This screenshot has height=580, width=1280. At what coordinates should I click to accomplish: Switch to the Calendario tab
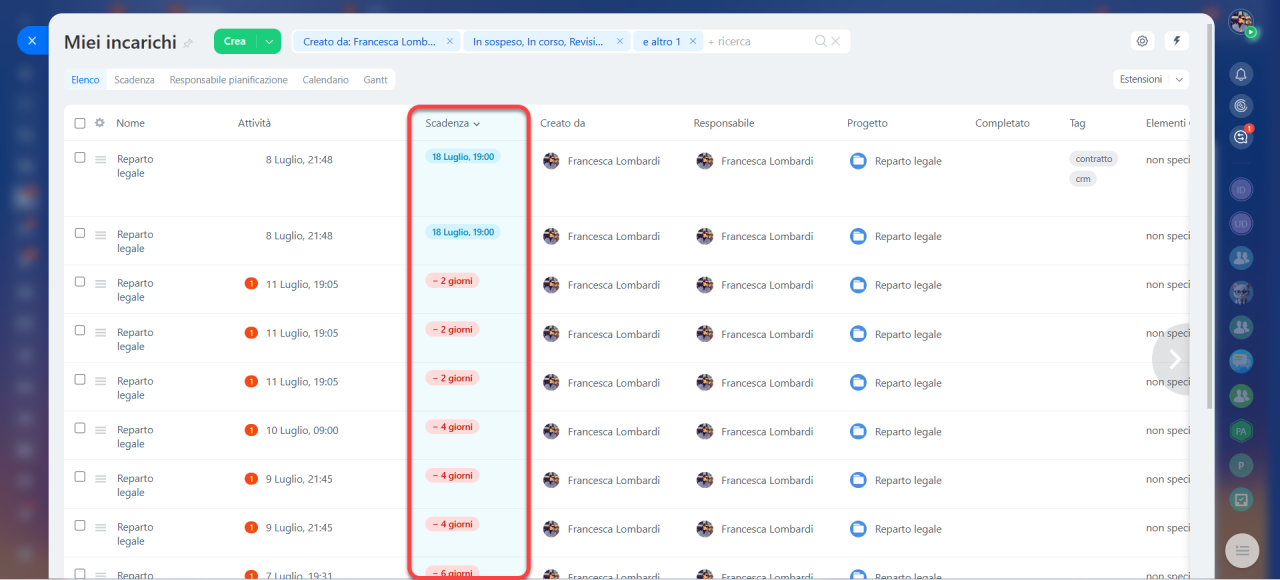coord(325,80)
